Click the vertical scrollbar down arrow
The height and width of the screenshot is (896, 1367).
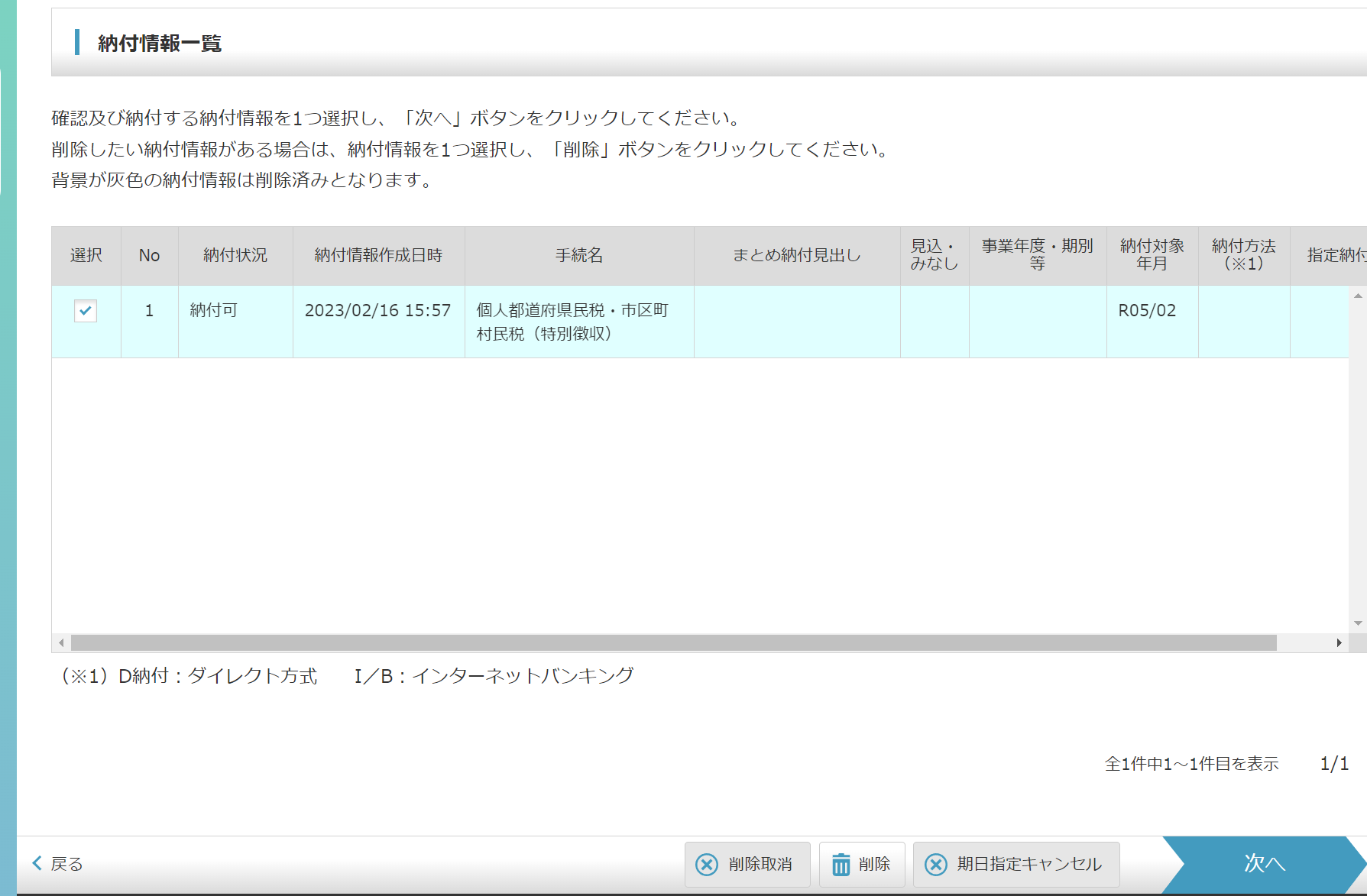tap(1358, 623)
